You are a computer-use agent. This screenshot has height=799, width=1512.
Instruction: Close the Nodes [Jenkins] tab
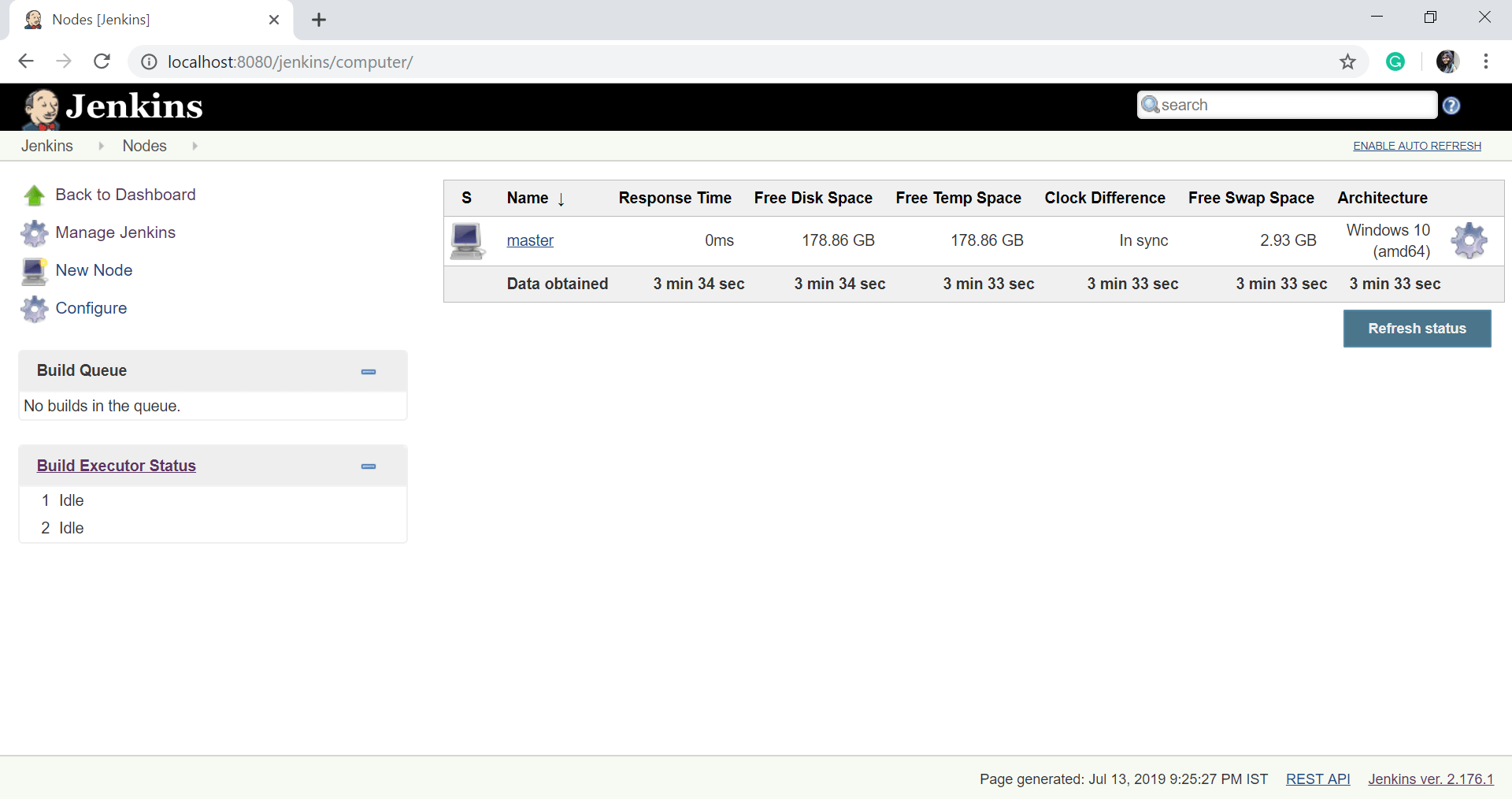click(274, 20)
